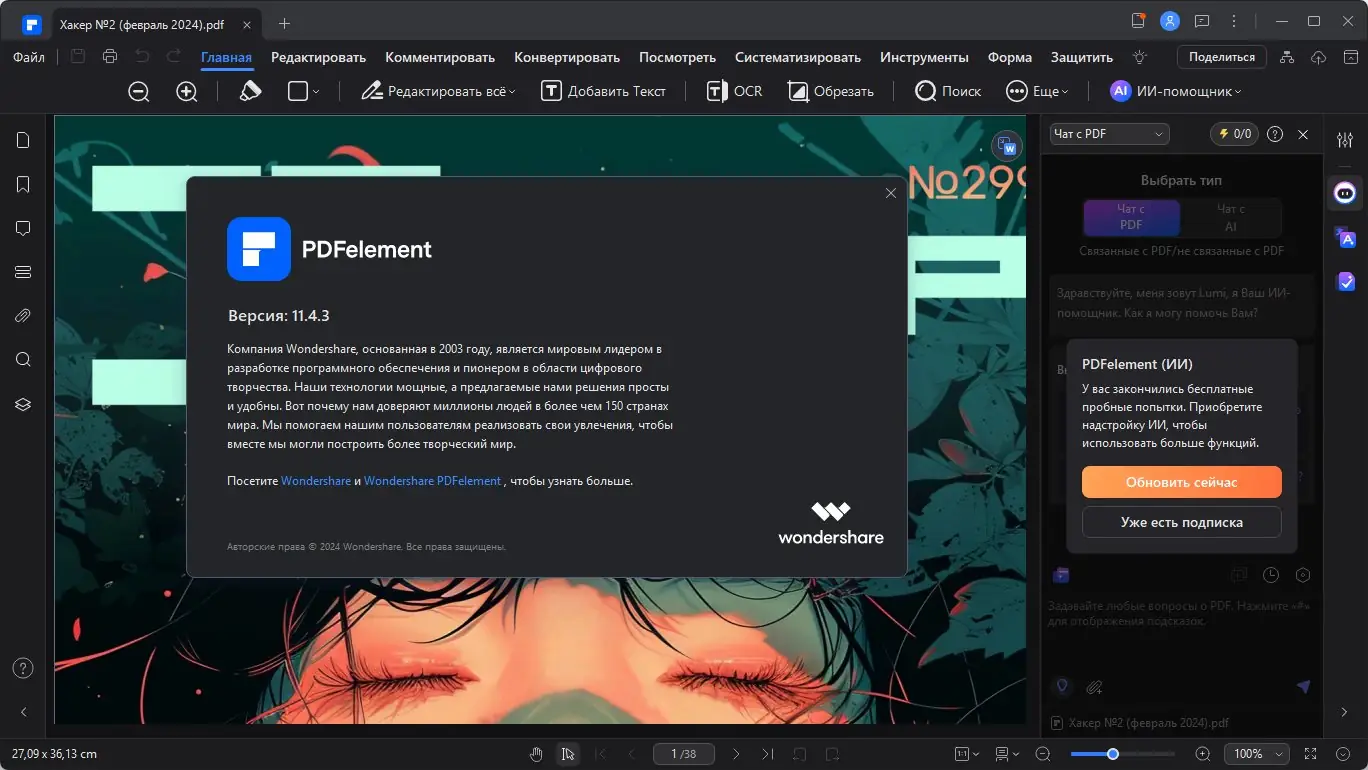This screenshot has width=1368, height=770.
Task: Open the shape tool dropdown arrow
Action: pos(316,91)
